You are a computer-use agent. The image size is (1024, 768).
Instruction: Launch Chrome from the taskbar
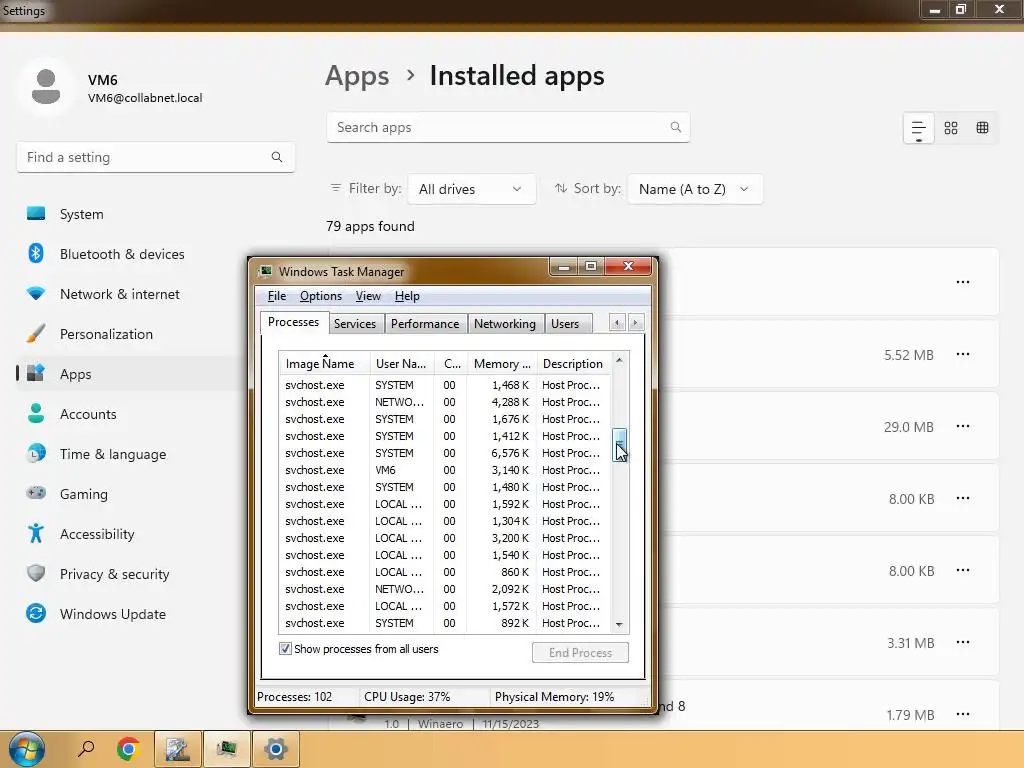click(129, 748)
